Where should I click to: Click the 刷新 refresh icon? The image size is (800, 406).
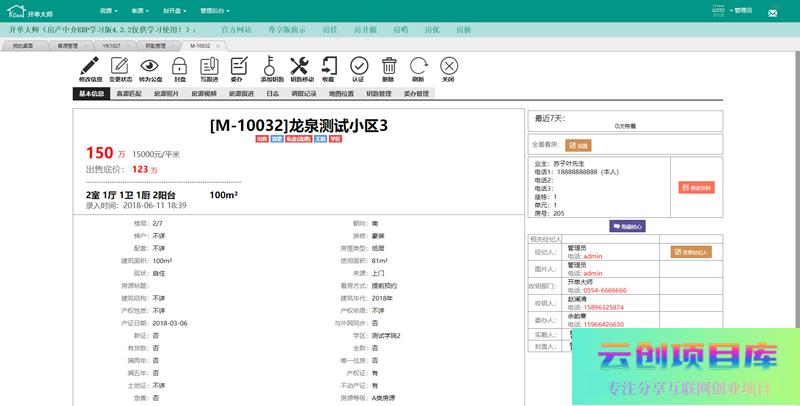click(417, 65)
